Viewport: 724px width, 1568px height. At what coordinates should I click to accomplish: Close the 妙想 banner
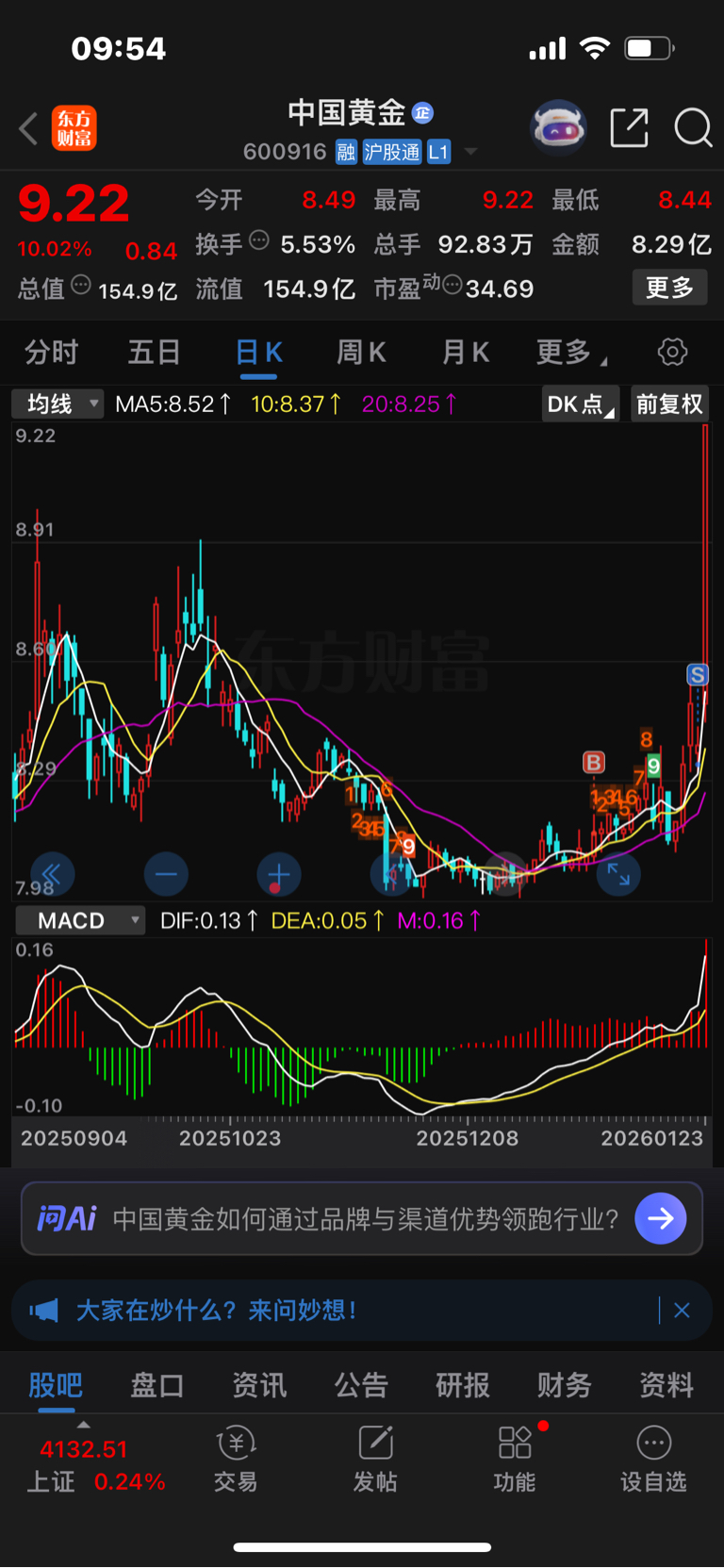pyautogui.click(x=683, y=1311)
